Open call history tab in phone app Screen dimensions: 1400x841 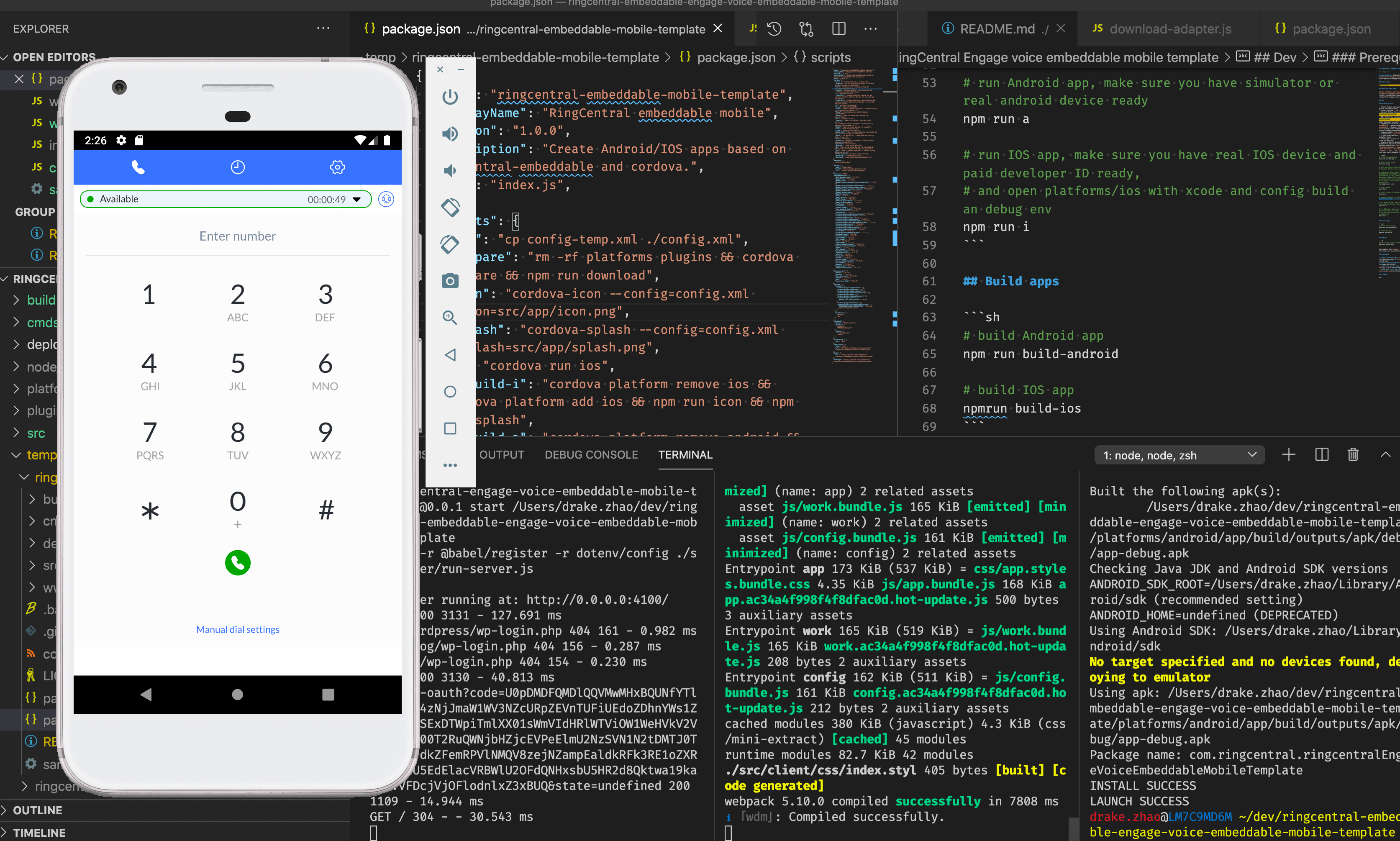(237, 167)
